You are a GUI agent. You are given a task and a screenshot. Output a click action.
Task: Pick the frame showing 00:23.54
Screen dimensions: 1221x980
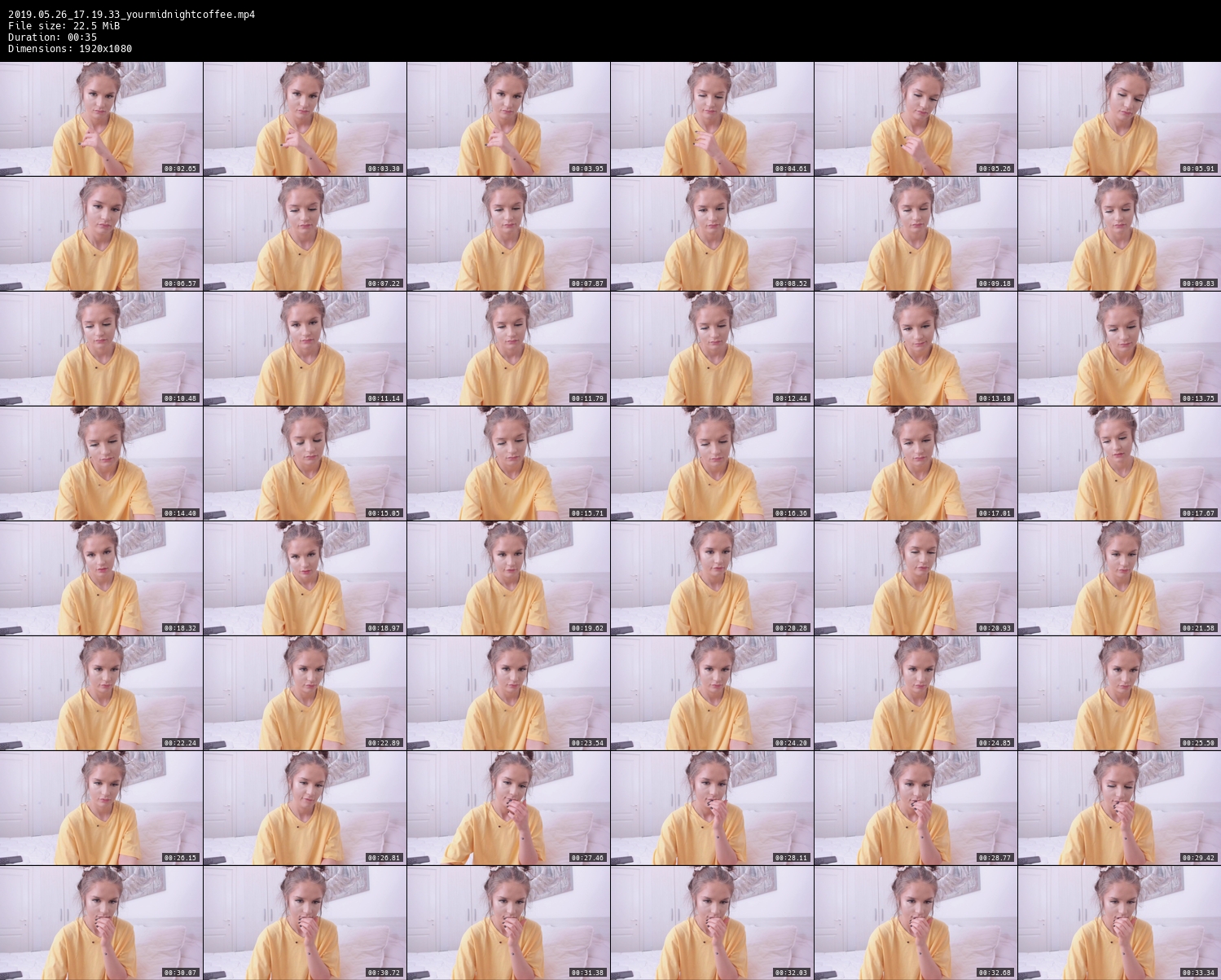[x=508, y=693]
